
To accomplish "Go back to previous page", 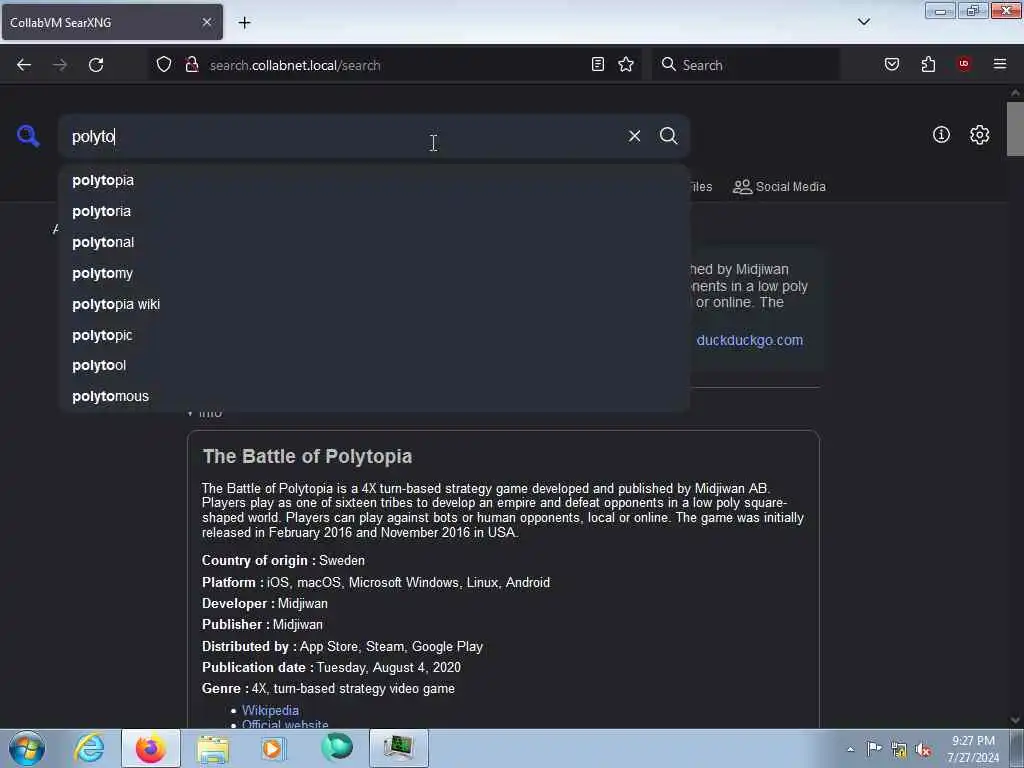I will coord(24,65).
